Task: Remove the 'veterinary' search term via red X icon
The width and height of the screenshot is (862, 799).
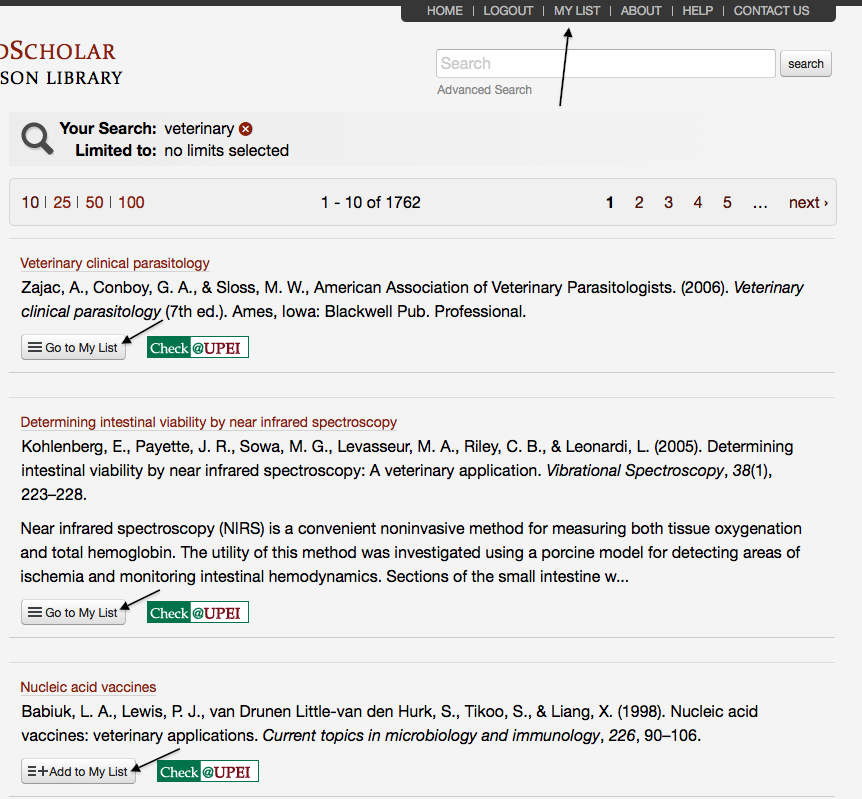Action: tap(246, 129)
